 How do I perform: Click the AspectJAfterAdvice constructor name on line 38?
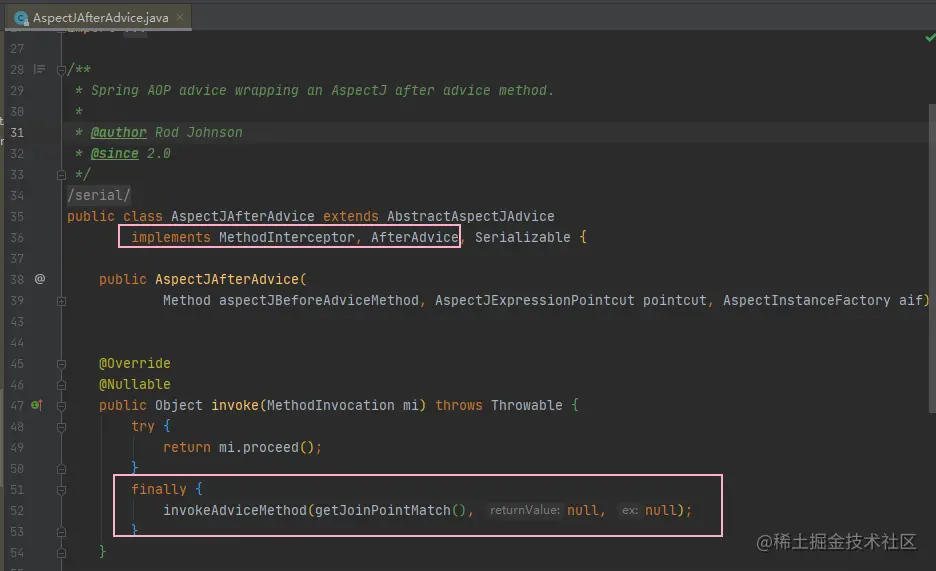pyautogui.click(x=227, y=279)
